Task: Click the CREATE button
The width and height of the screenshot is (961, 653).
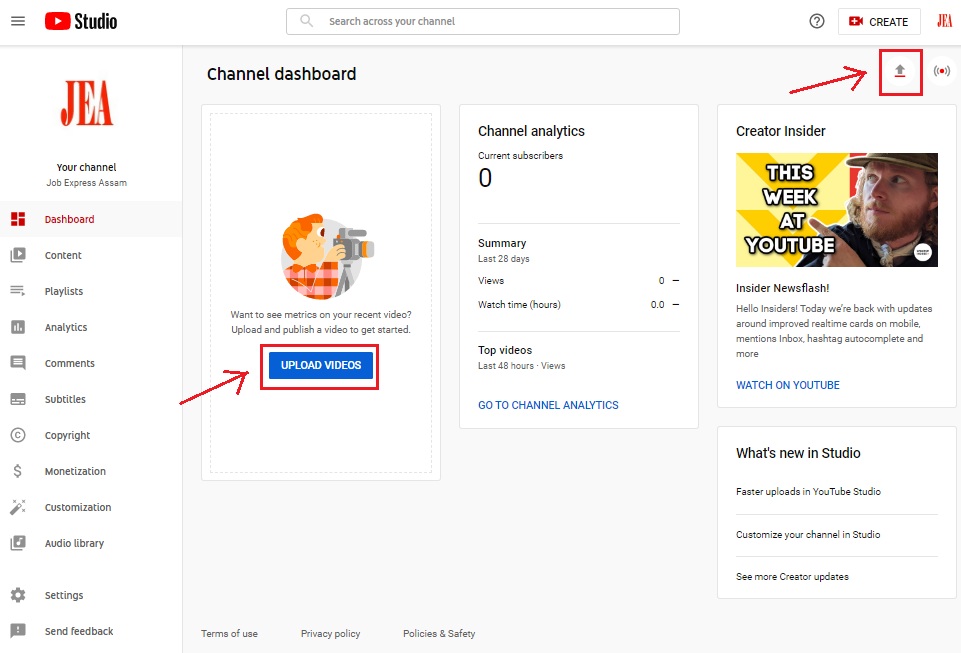Action: point(879,21)
